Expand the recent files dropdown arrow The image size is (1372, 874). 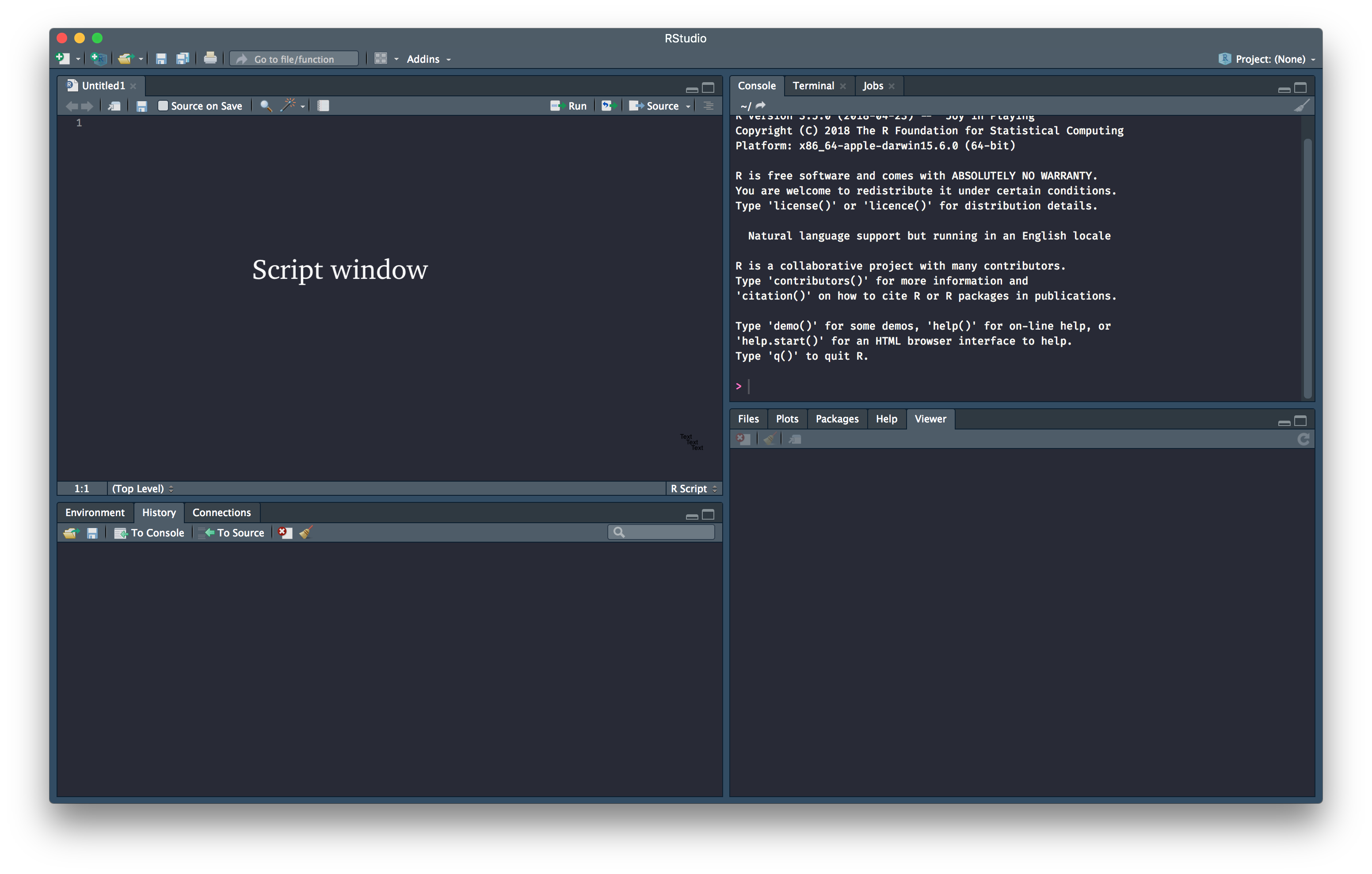pos(141,59)
